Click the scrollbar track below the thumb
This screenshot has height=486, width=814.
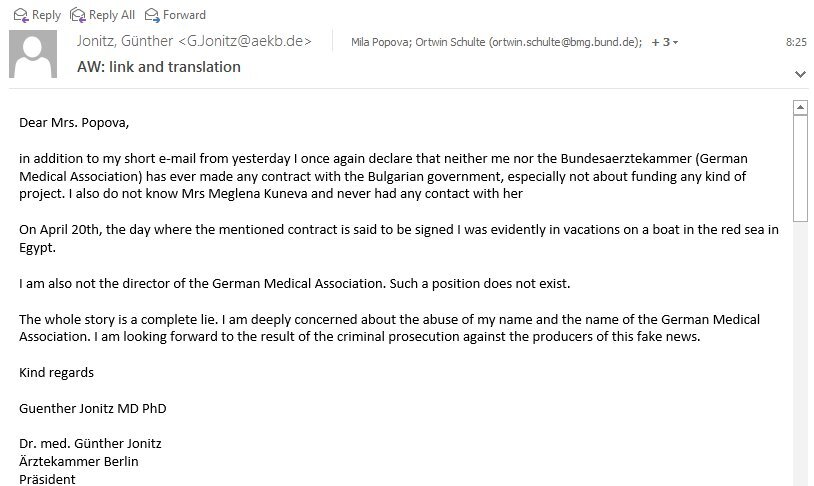point(800,353)
